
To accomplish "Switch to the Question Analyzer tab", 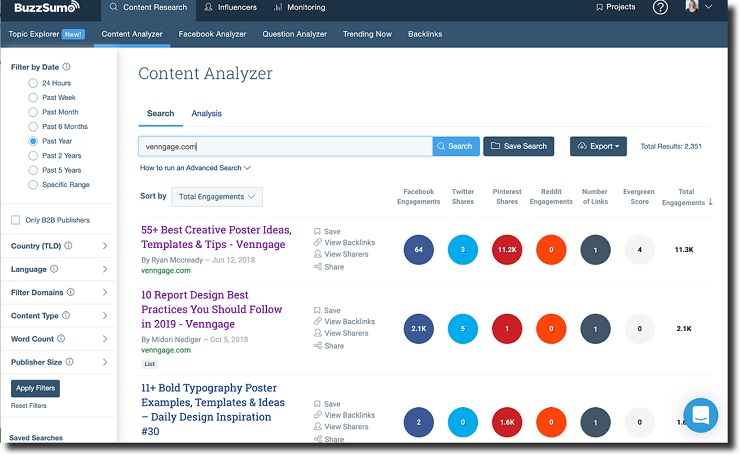I will [x=294, y=34].
